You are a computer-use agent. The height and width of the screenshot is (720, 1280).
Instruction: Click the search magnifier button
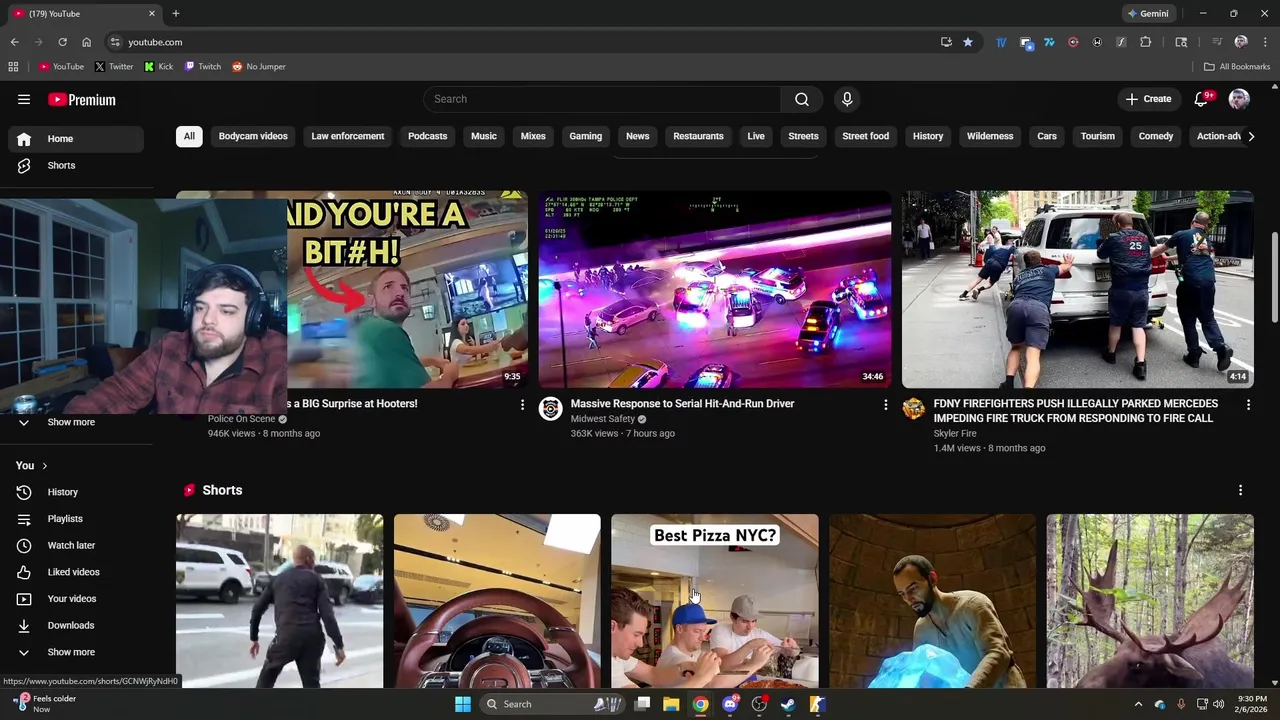[x=802, y=99]
